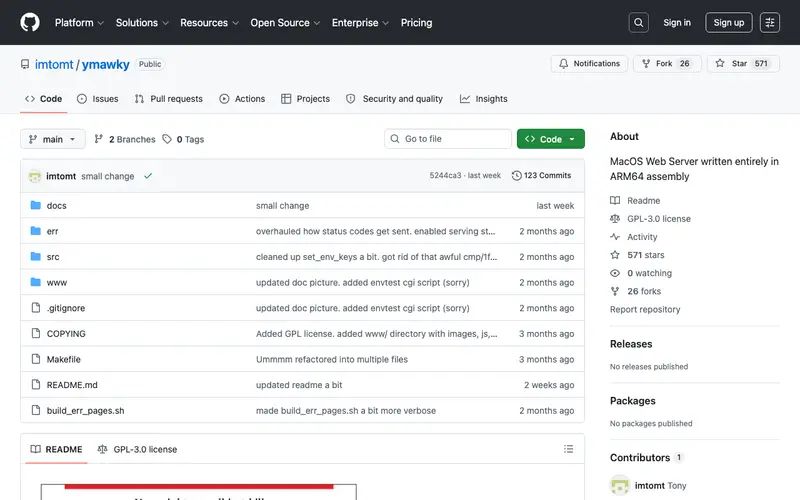Click imtomt avatar in latest commit row
800x500 pixels.
pyautogui.click(x=35, y=176)
